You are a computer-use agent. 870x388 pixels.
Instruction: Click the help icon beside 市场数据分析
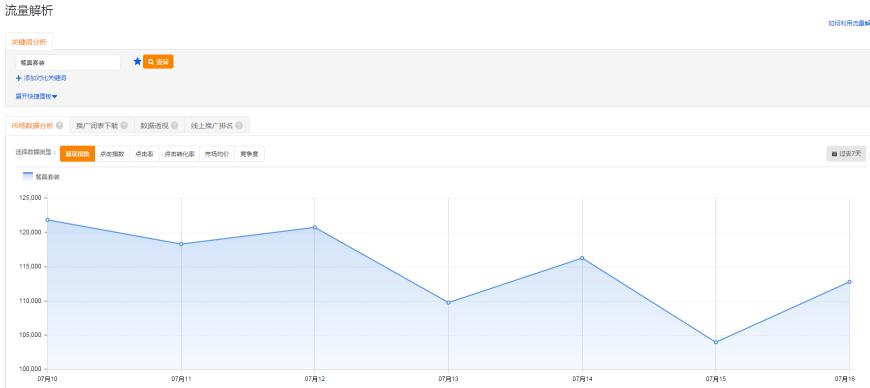(59, 125)
